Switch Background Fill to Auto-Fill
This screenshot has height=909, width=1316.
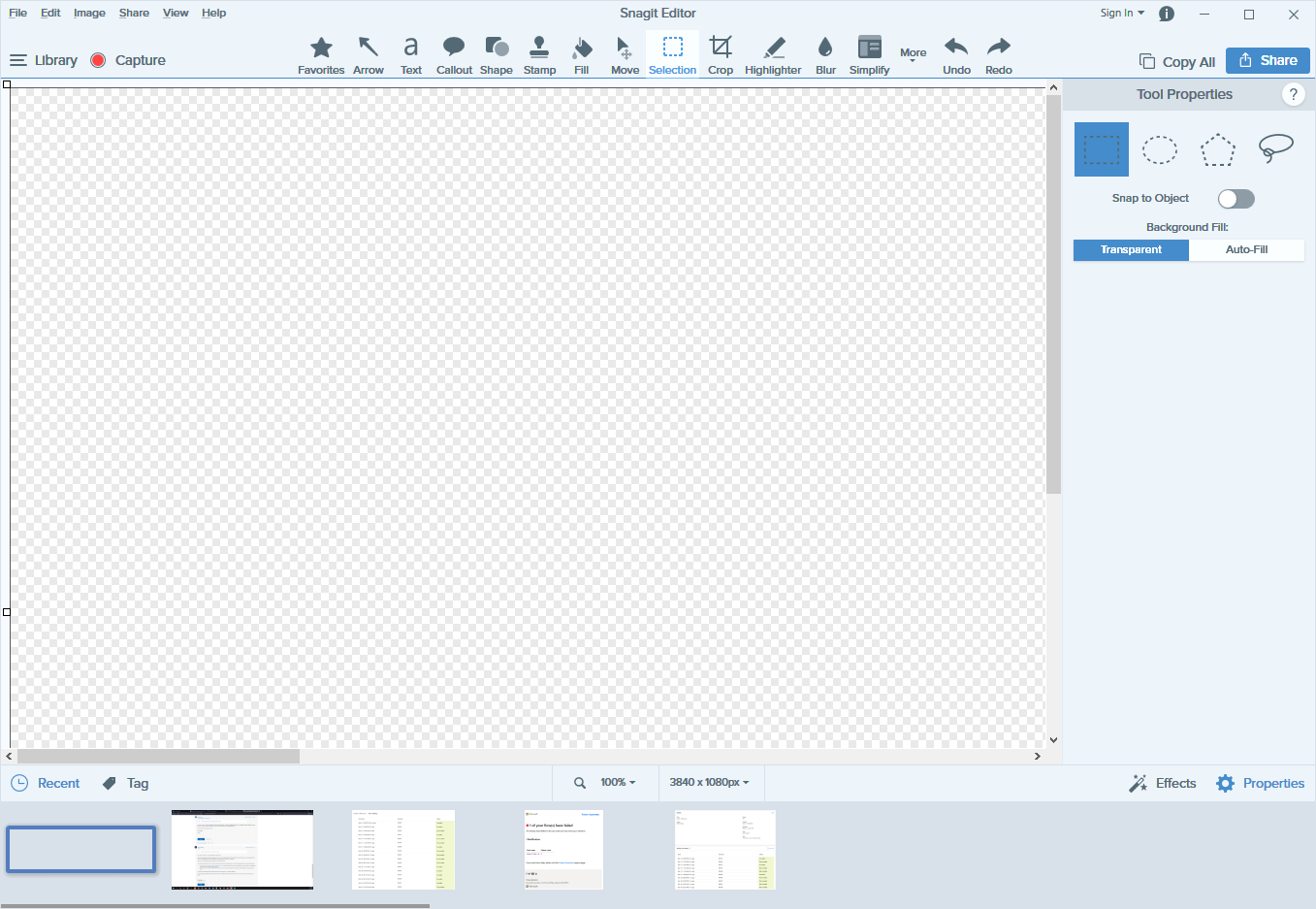(x=1246, y=249)
